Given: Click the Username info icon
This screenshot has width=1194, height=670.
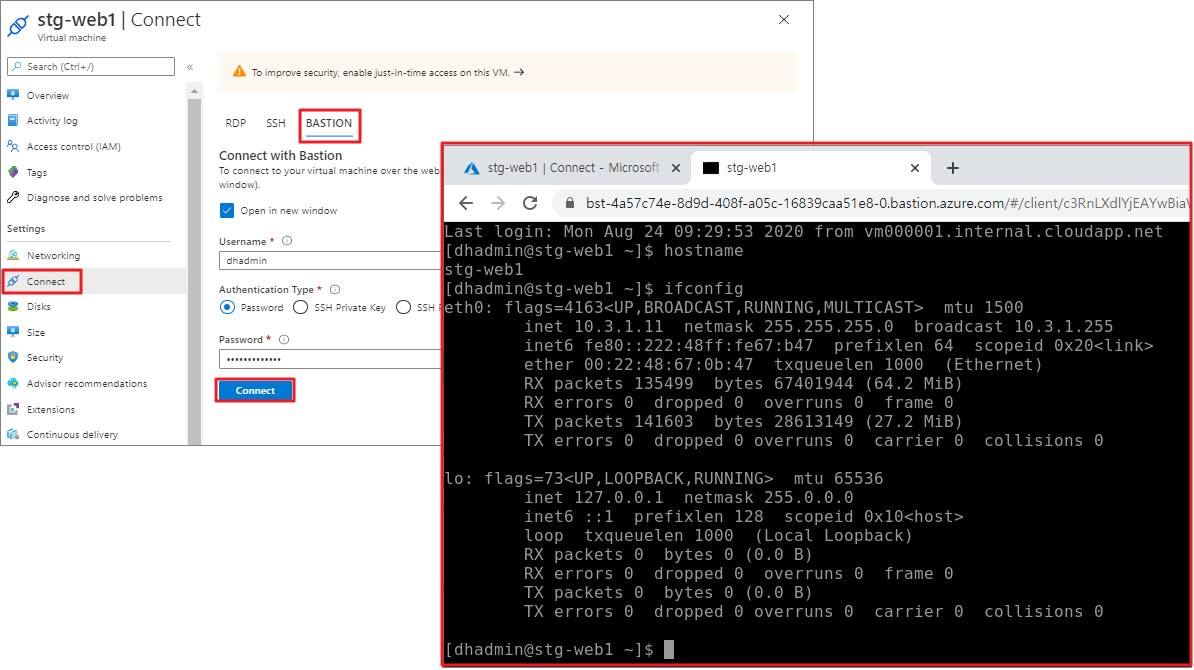Looking at the screenshot, I should (287, 241).
